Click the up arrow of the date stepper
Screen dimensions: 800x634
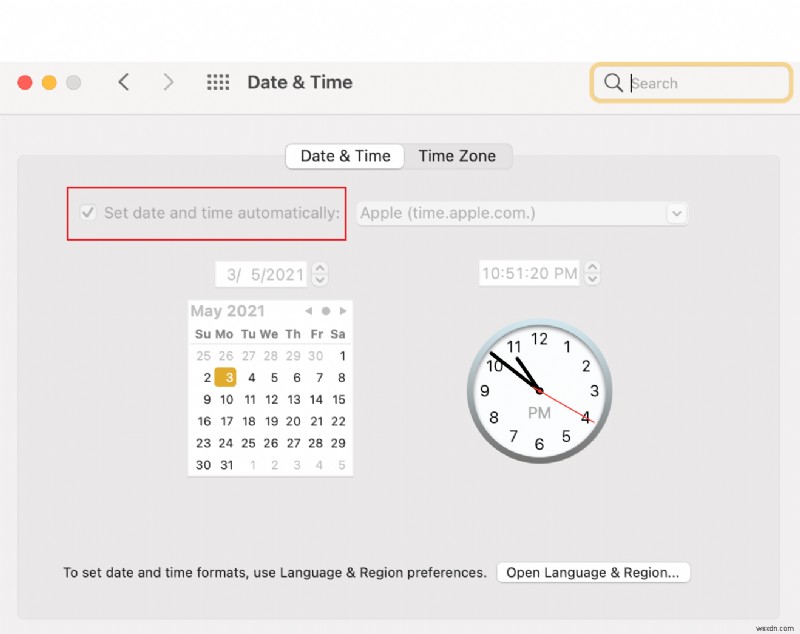321,269
